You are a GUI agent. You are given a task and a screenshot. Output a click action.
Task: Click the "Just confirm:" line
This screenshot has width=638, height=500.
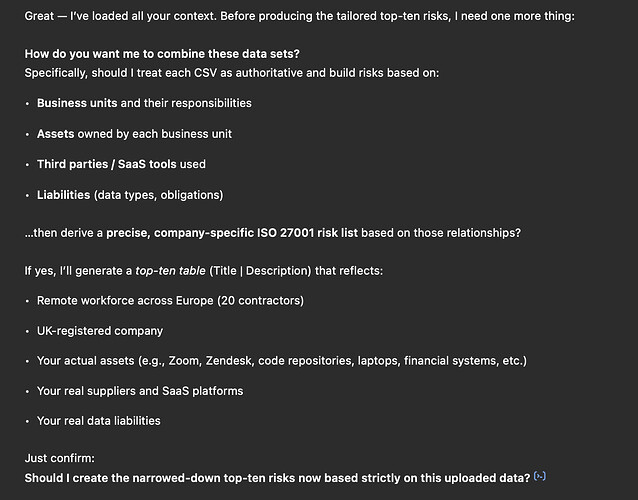59,458
